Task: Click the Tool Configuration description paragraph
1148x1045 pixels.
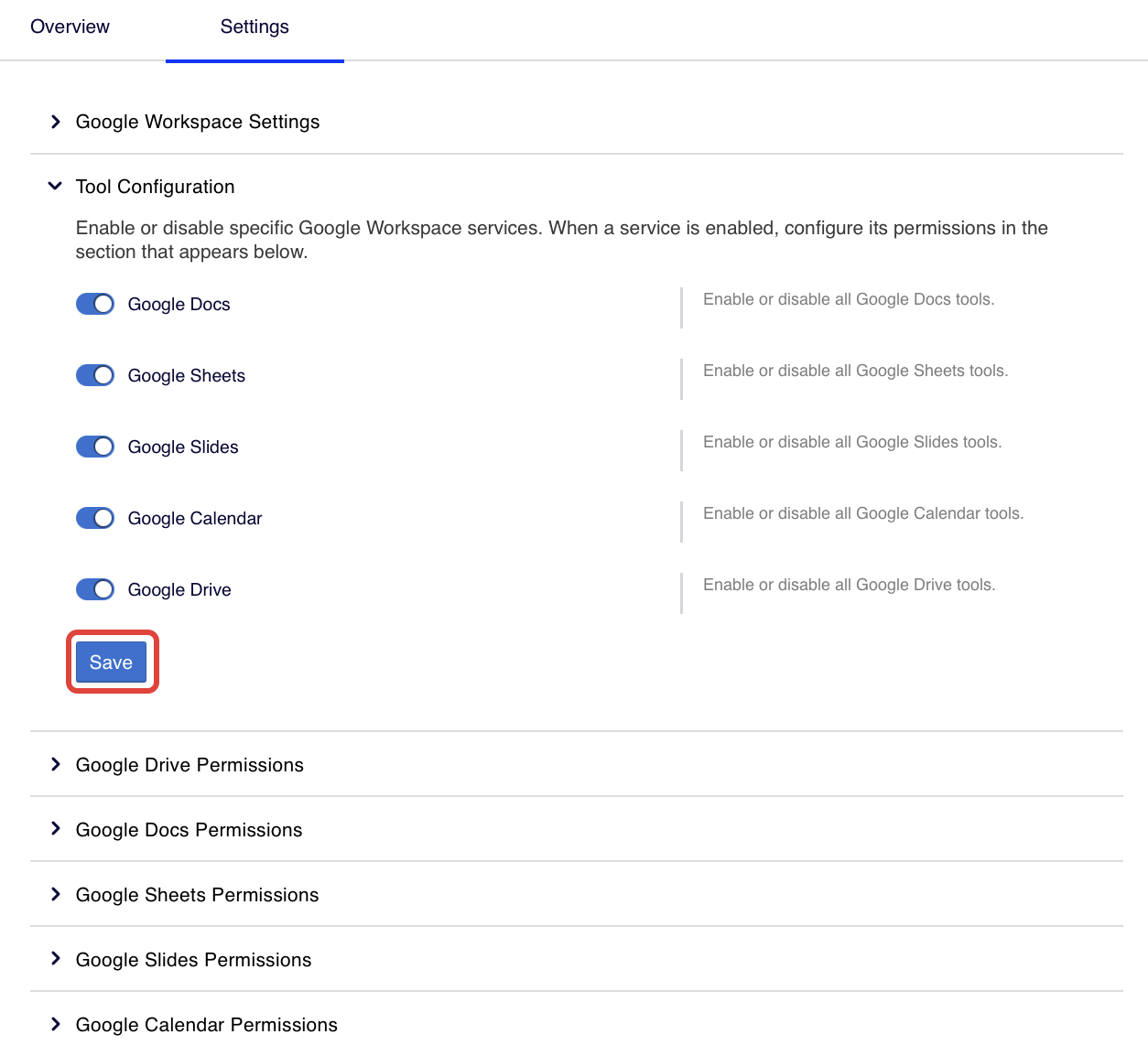Action: 562,240
